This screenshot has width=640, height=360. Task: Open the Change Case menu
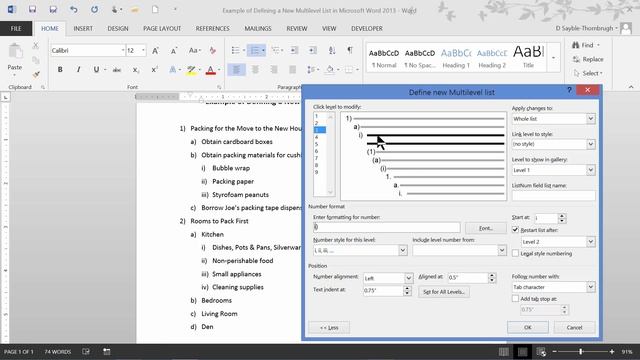tap(194, 51)
